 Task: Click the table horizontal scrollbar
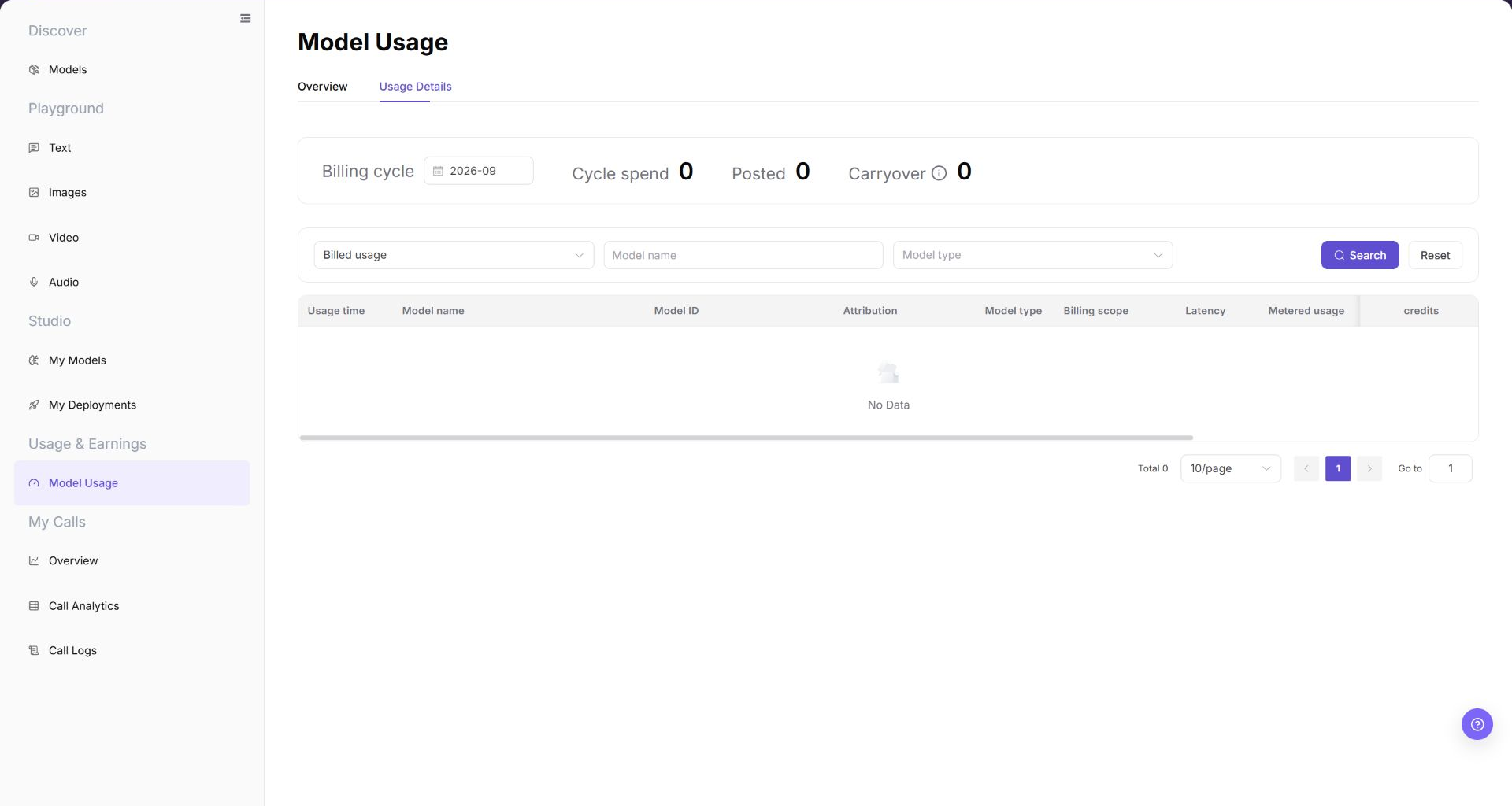746,438
